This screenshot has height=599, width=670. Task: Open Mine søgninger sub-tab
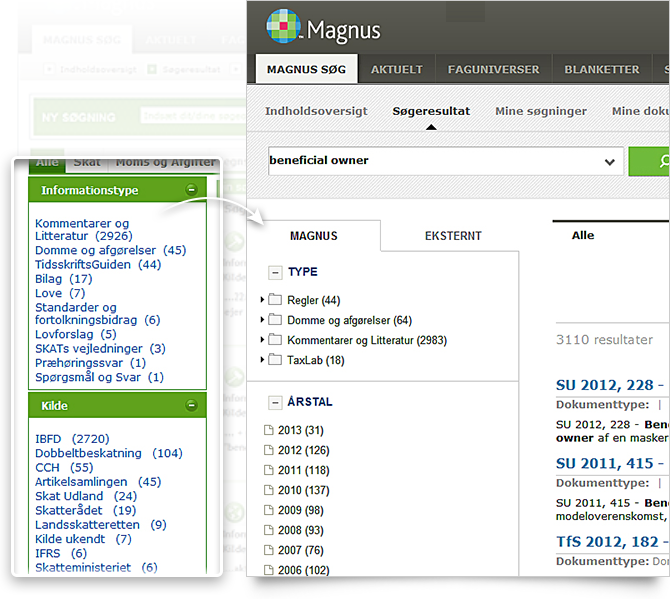tap(541, 111)
